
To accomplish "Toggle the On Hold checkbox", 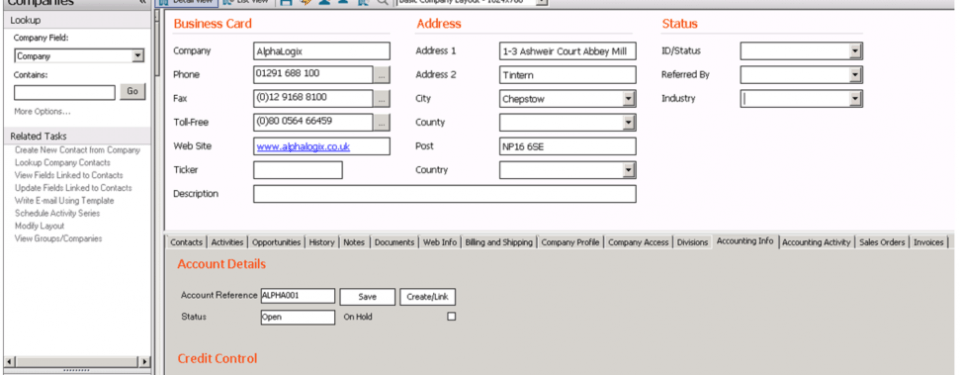I will (452, 317).
